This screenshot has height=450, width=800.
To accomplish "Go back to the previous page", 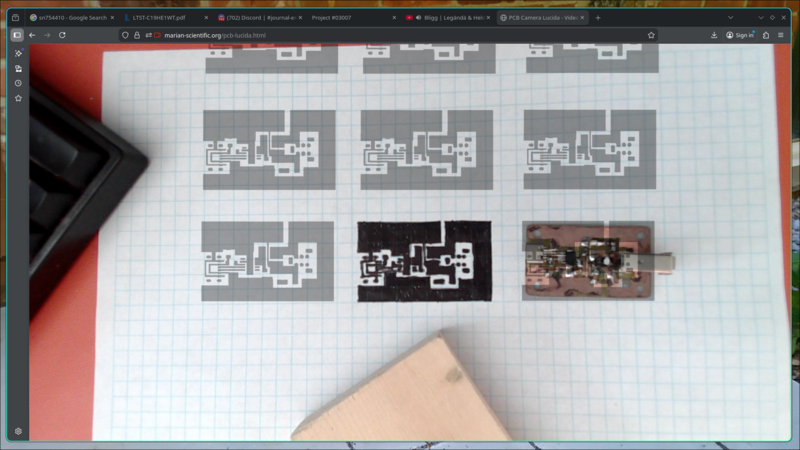I will 32,35.
